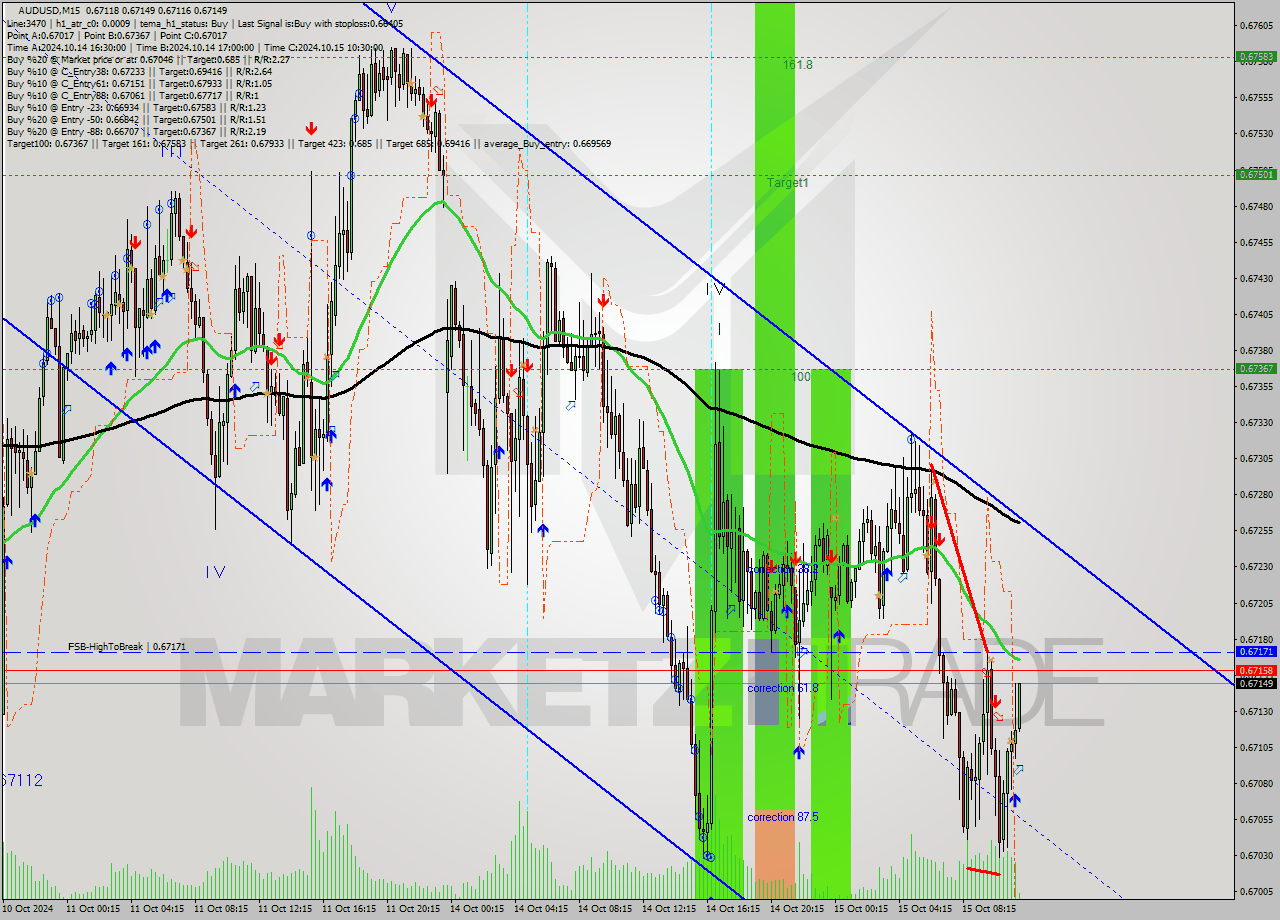The height and width of the screenshot is (920, 1280).
Task: Click the 0.67030 price axis label
Action: tap(1256, 855)
